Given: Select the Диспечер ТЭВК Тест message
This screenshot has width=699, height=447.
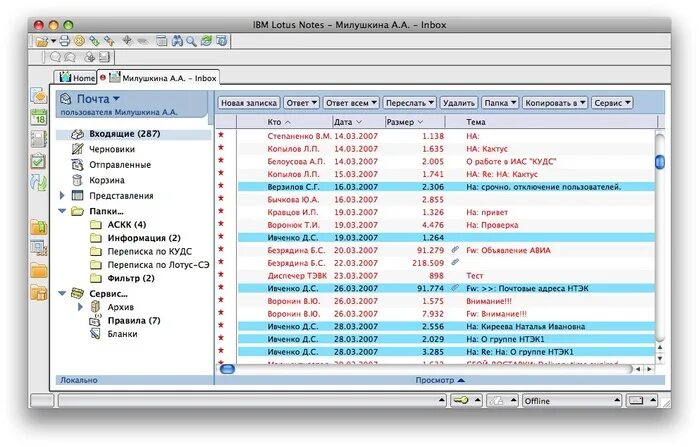Looking at the screenshot, I should 446,275.
